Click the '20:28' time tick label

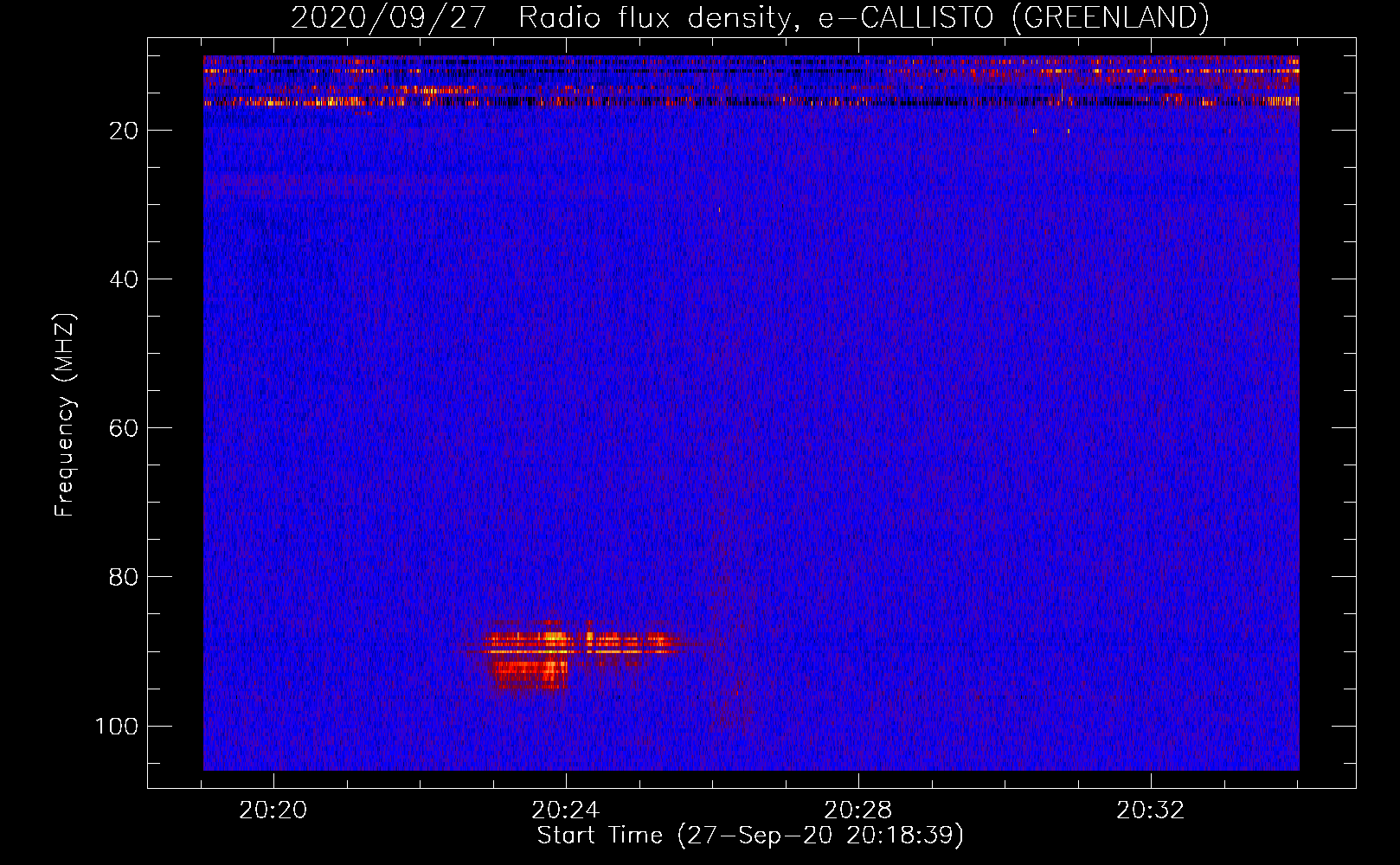pyautogui.click(x=858, y=811)
